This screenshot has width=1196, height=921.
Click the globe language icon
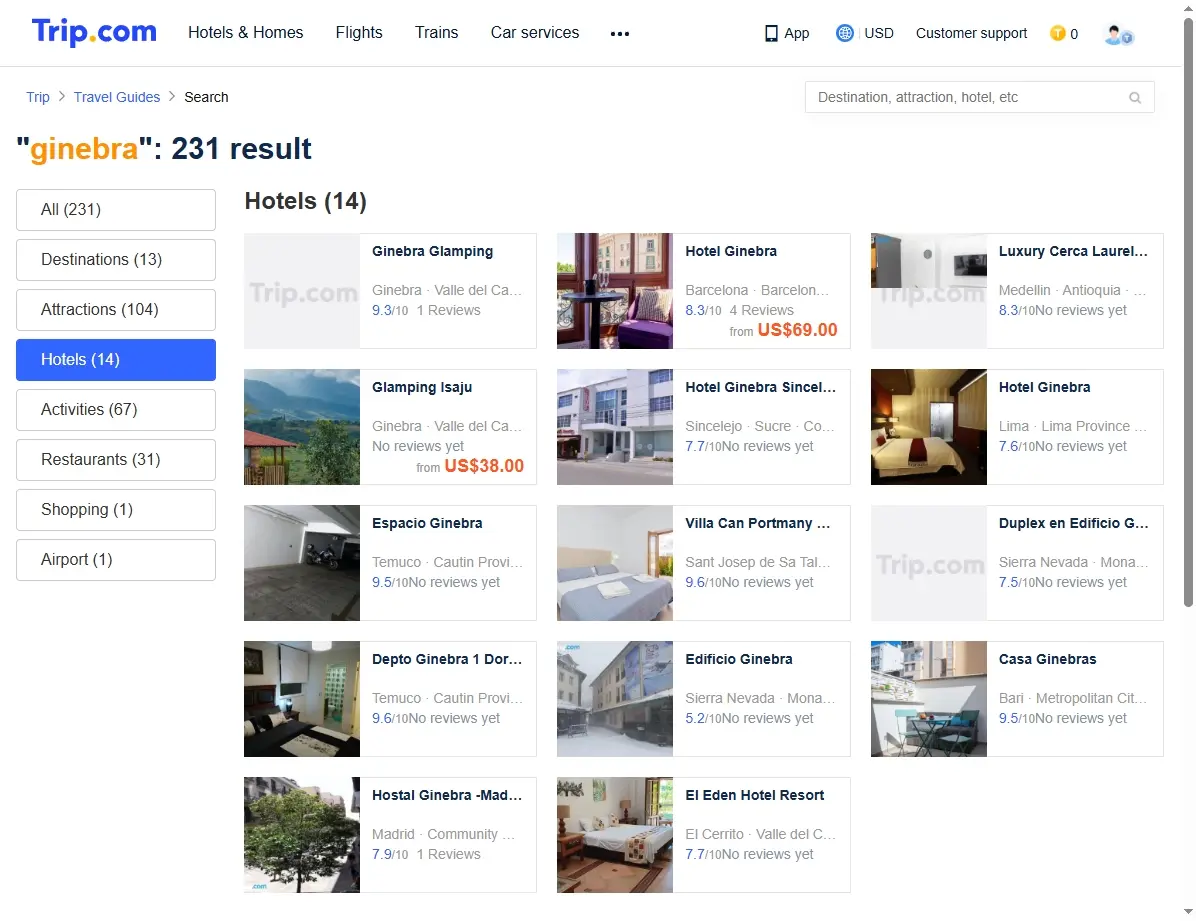coord(844,33)
